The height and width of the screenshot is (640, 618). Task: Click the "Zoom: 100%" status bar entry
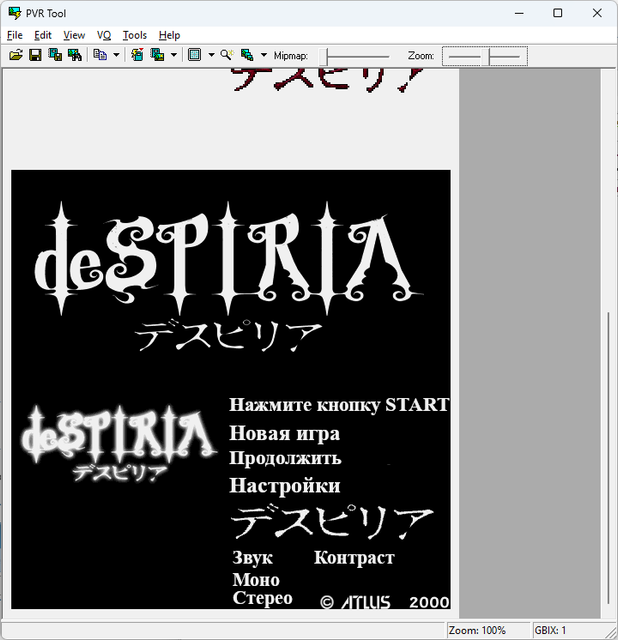click(x=477, y=631)
